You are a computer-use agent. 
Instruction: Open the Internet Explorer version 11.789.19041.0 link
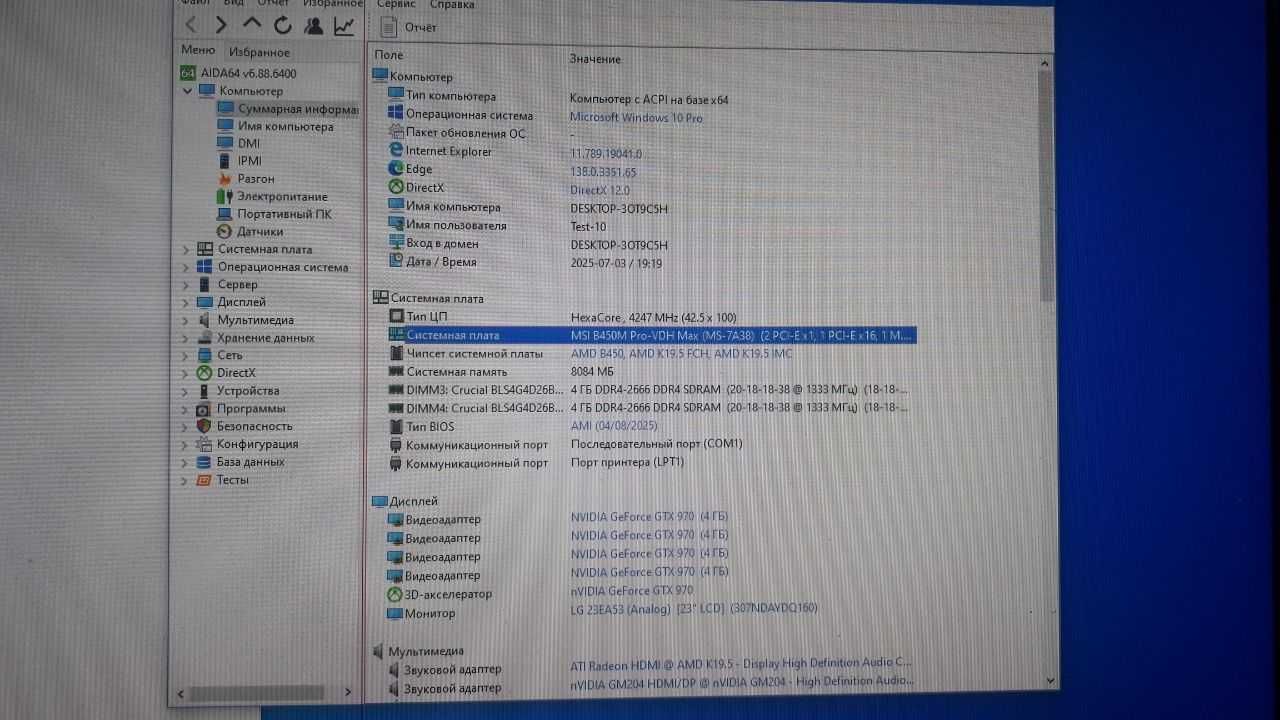[606, 154]
